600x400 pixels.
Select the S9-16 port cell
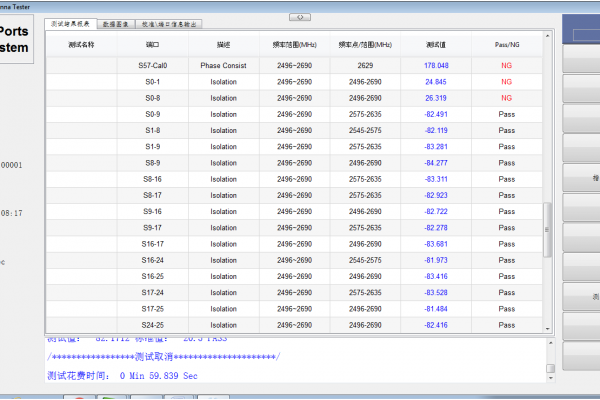(153, 211)
